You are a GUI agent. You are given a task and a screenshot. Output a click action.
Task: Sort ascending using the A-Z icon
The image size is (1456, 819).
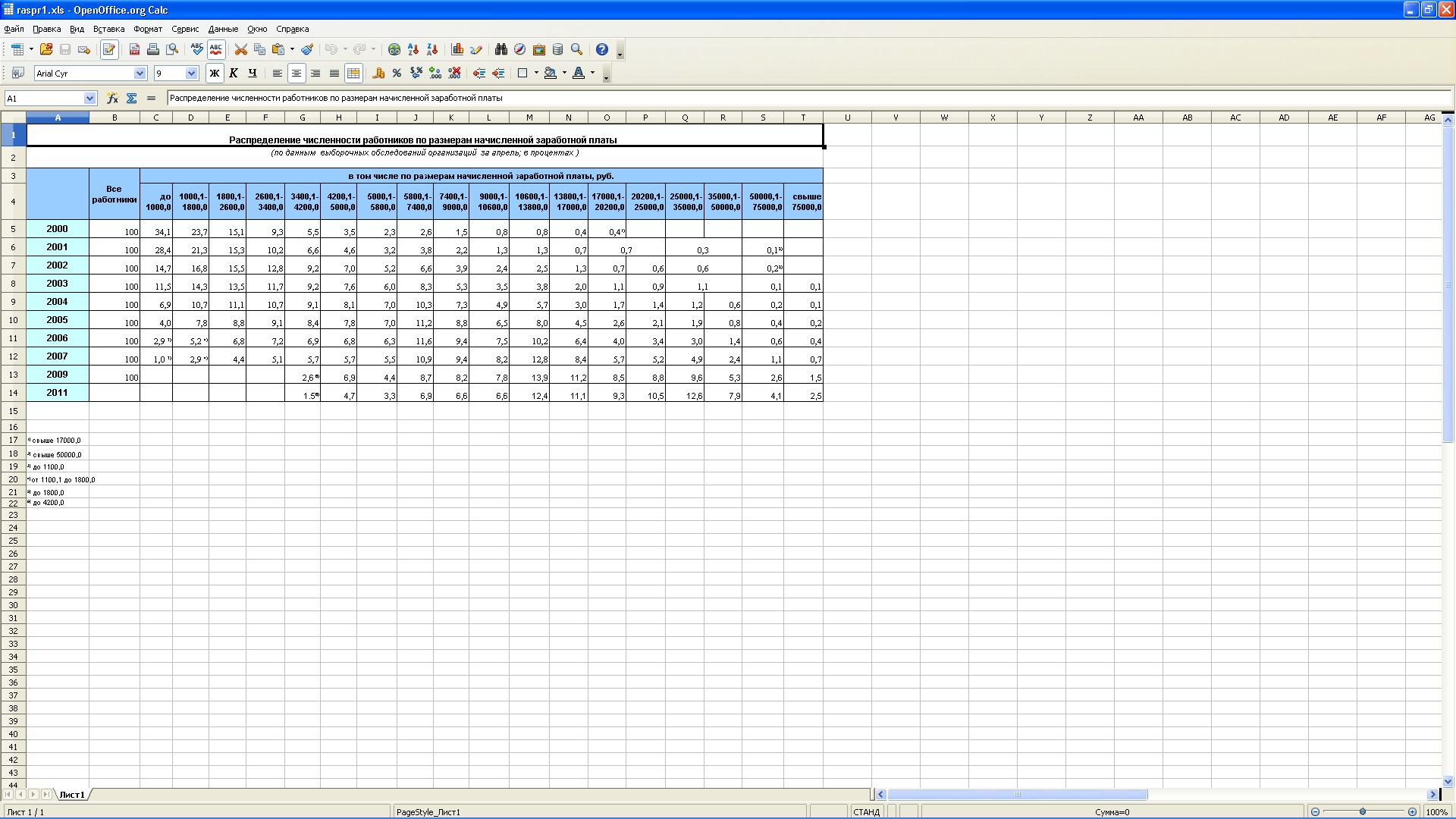pos(413,49)
